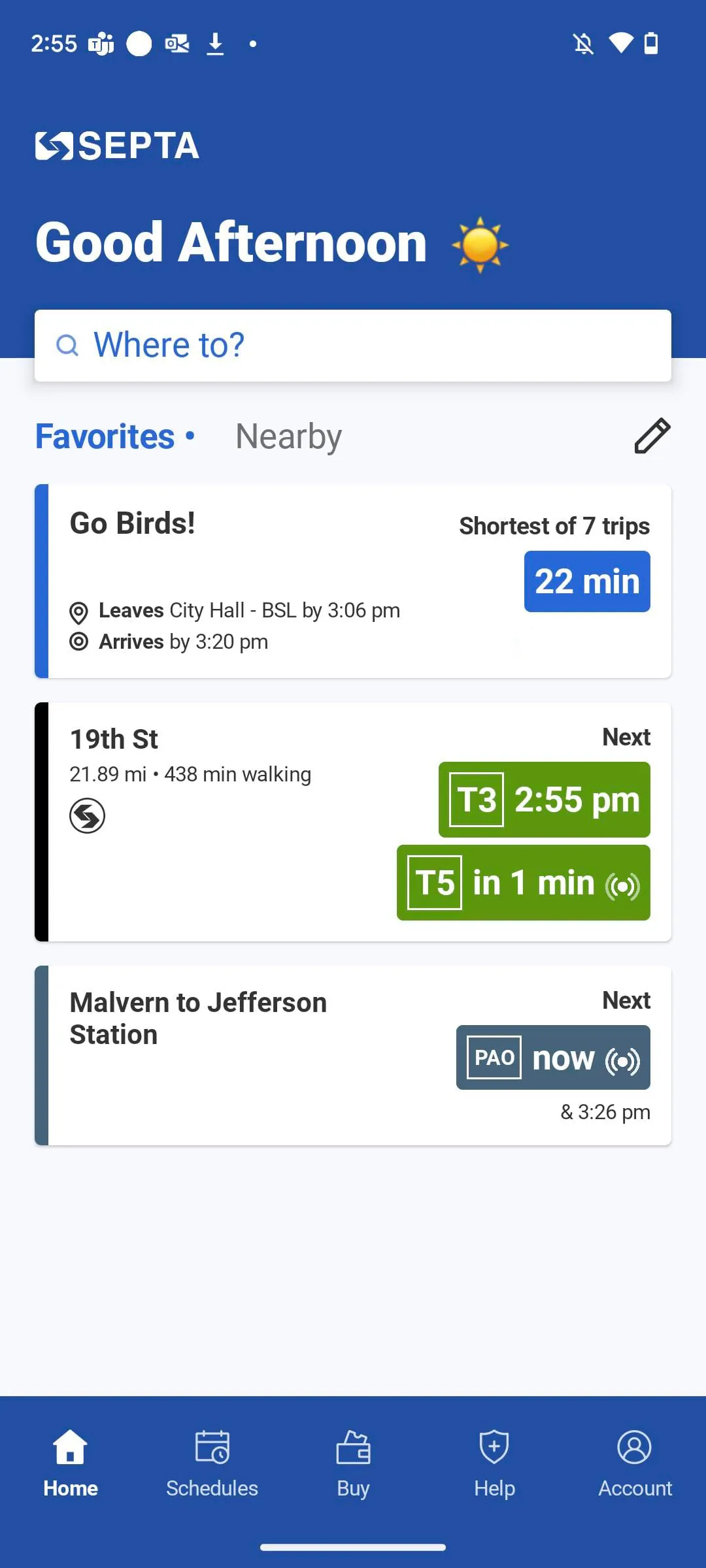Viewport: 706px width, 1568px height.
Task: Tap the SEPTA logo in the header
Action: click(x=116, y=145)
